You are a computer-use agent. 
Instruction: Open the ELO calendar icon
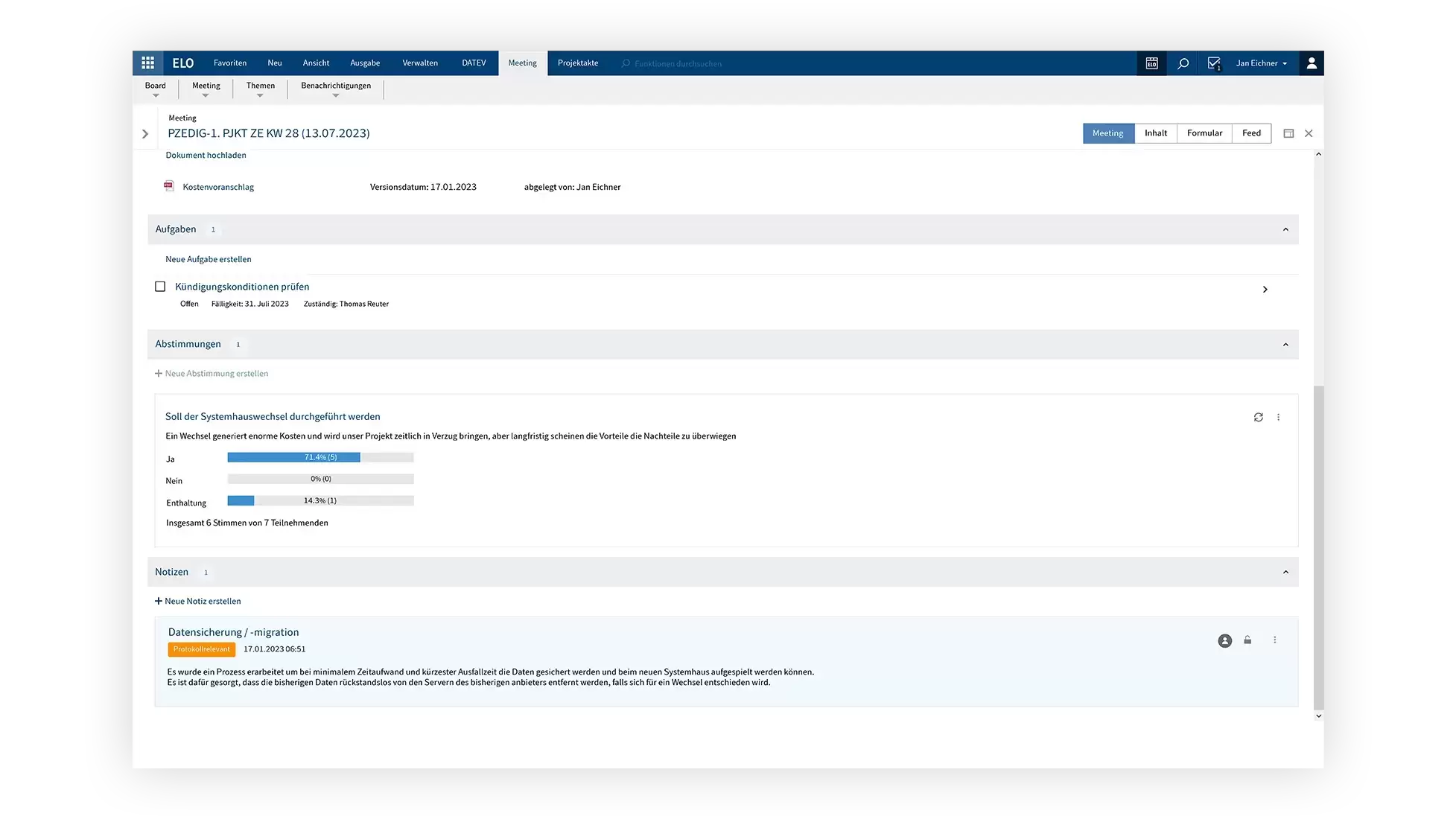(x=1151, y=63)
